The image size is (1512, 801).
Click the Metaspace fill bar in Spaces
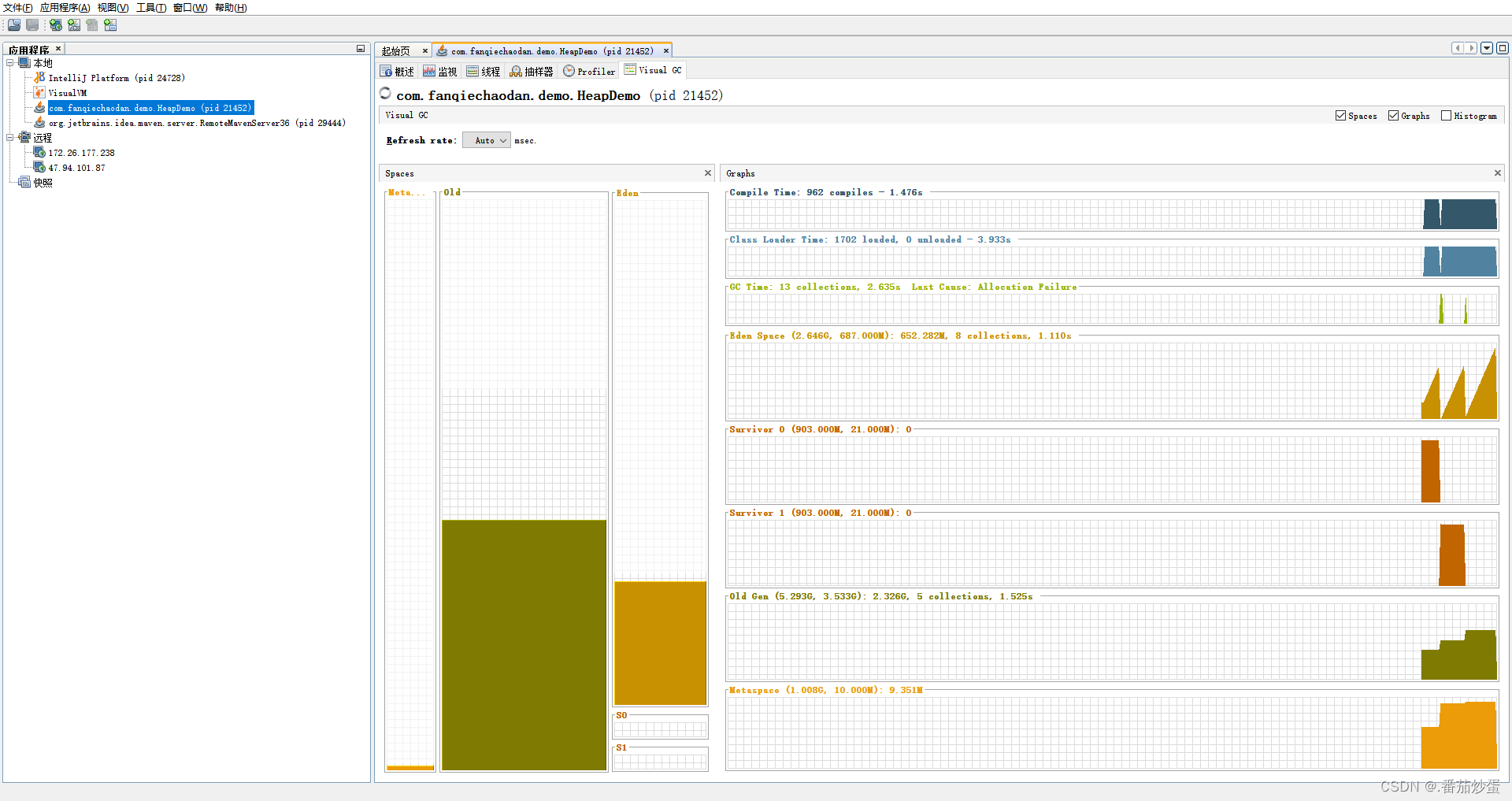[x=410, y=767]
